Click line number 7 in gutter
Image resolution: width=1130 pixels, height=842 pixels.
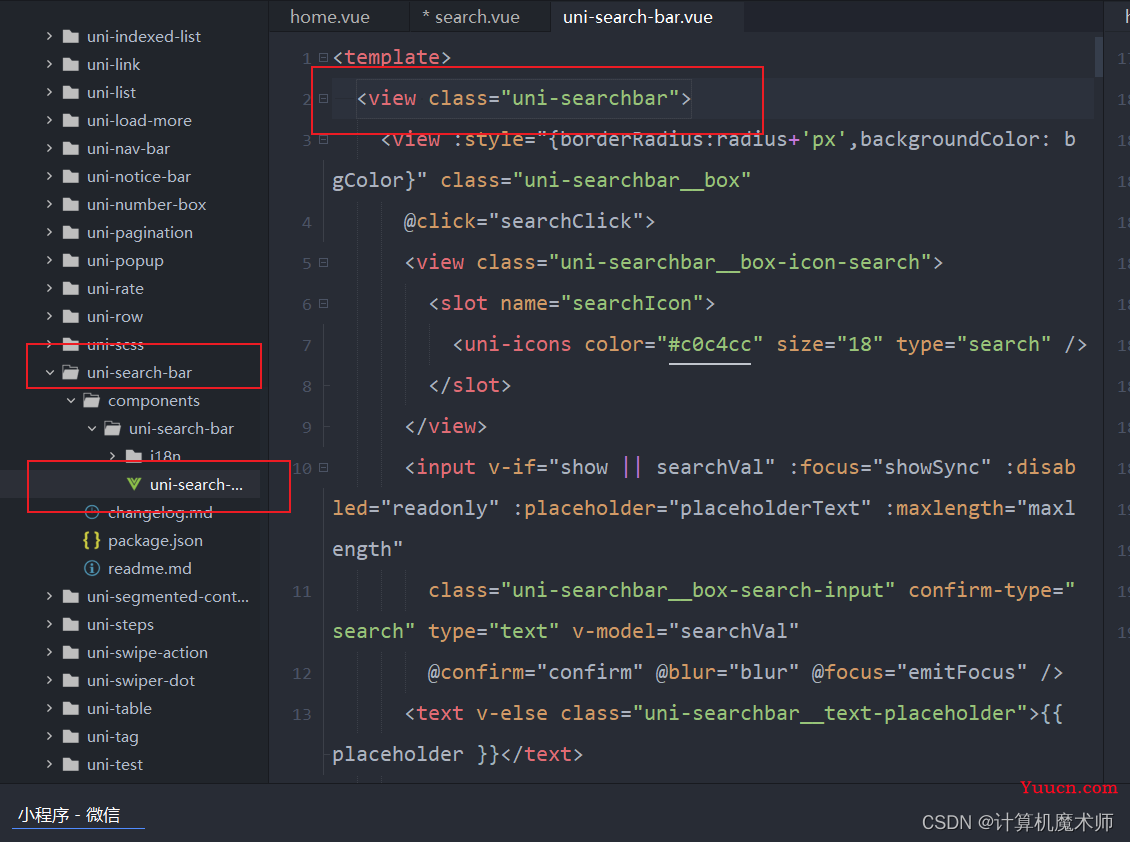pos(307,346)
